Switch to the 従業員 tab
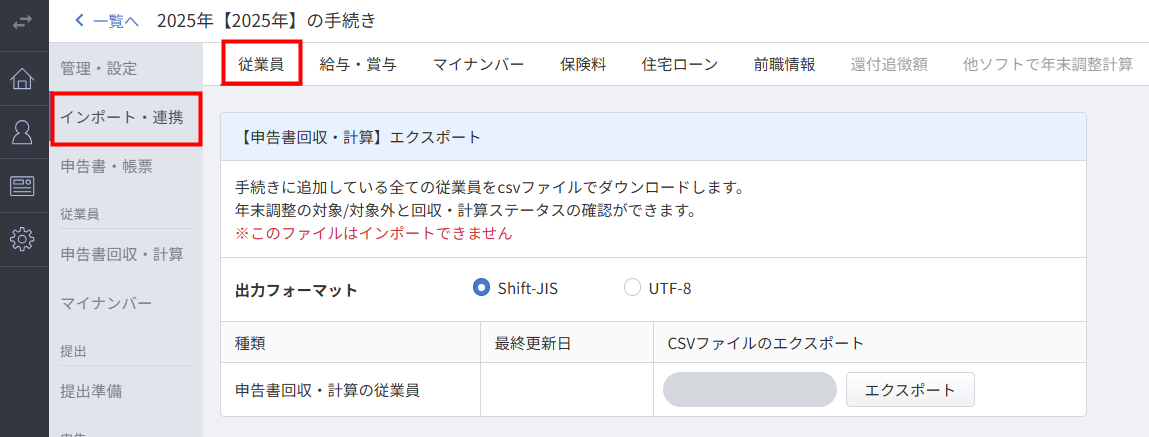Viewport: 1149px width, 437px height. click(x=261, y=64)
